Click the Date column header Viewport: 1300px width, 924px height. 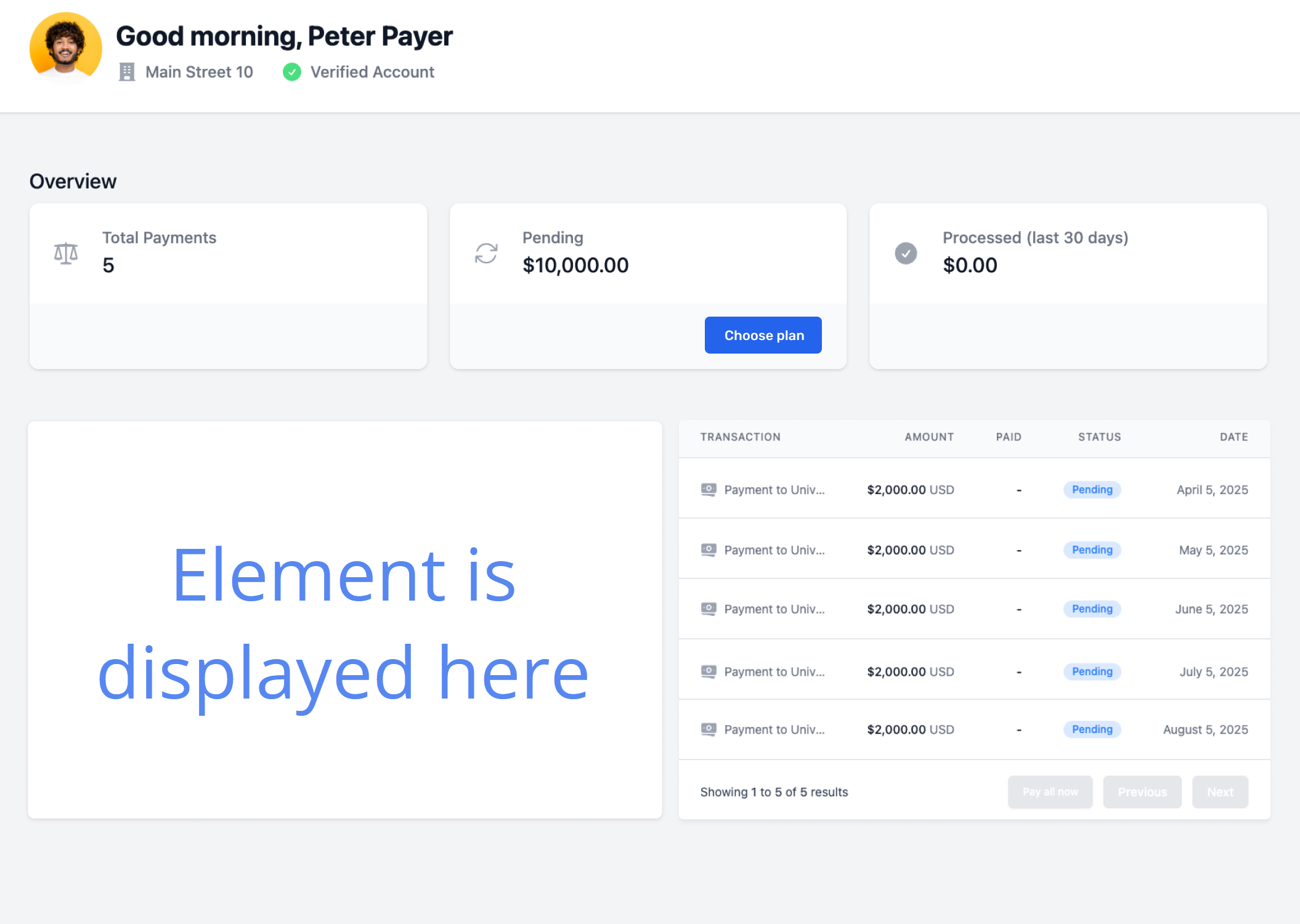pyautogui.click(x=1233, y=437)
